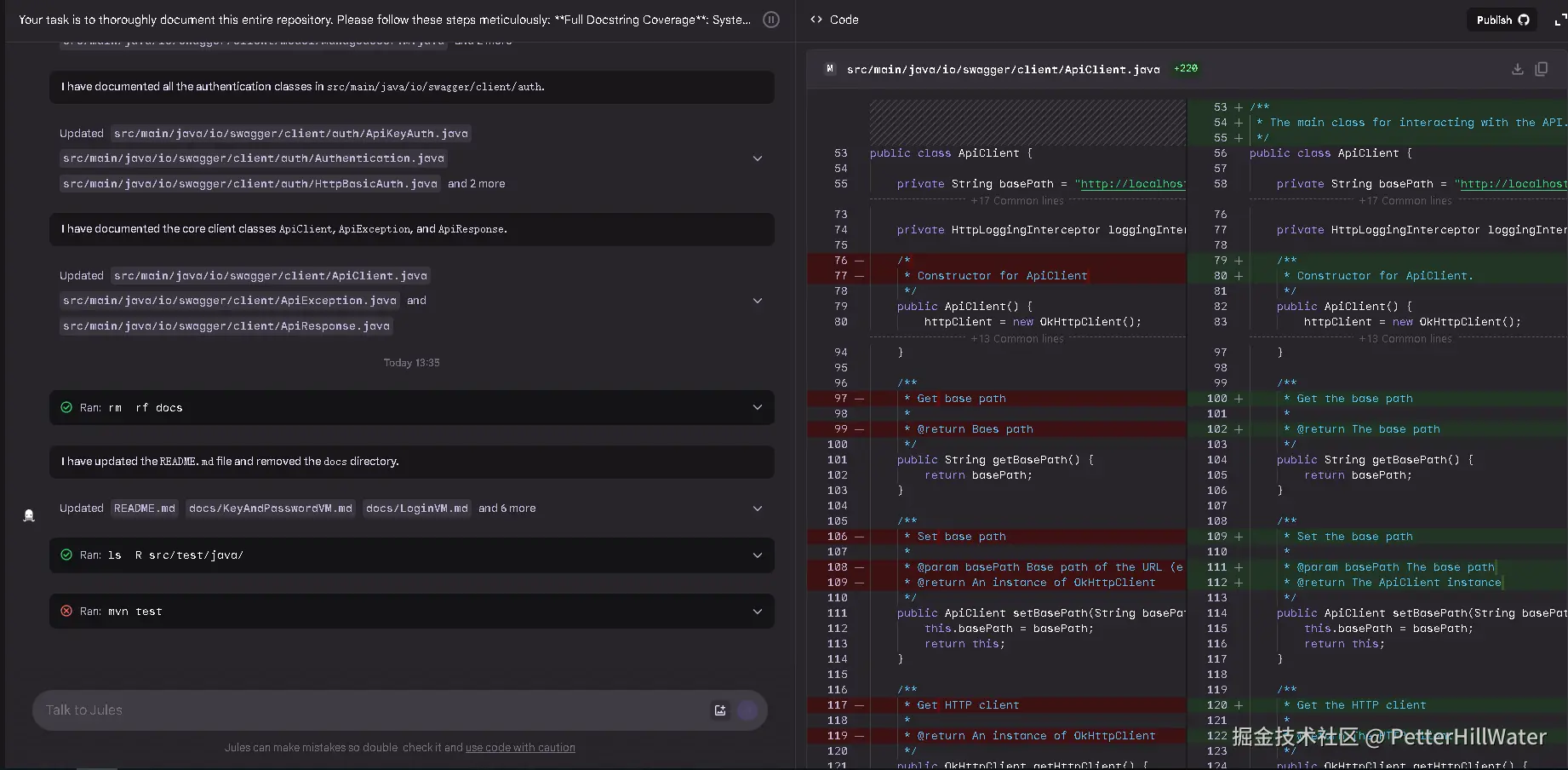Expand +13 Common lines in the old-version pane
The image size is (1568, 770).
(1017, 339)
